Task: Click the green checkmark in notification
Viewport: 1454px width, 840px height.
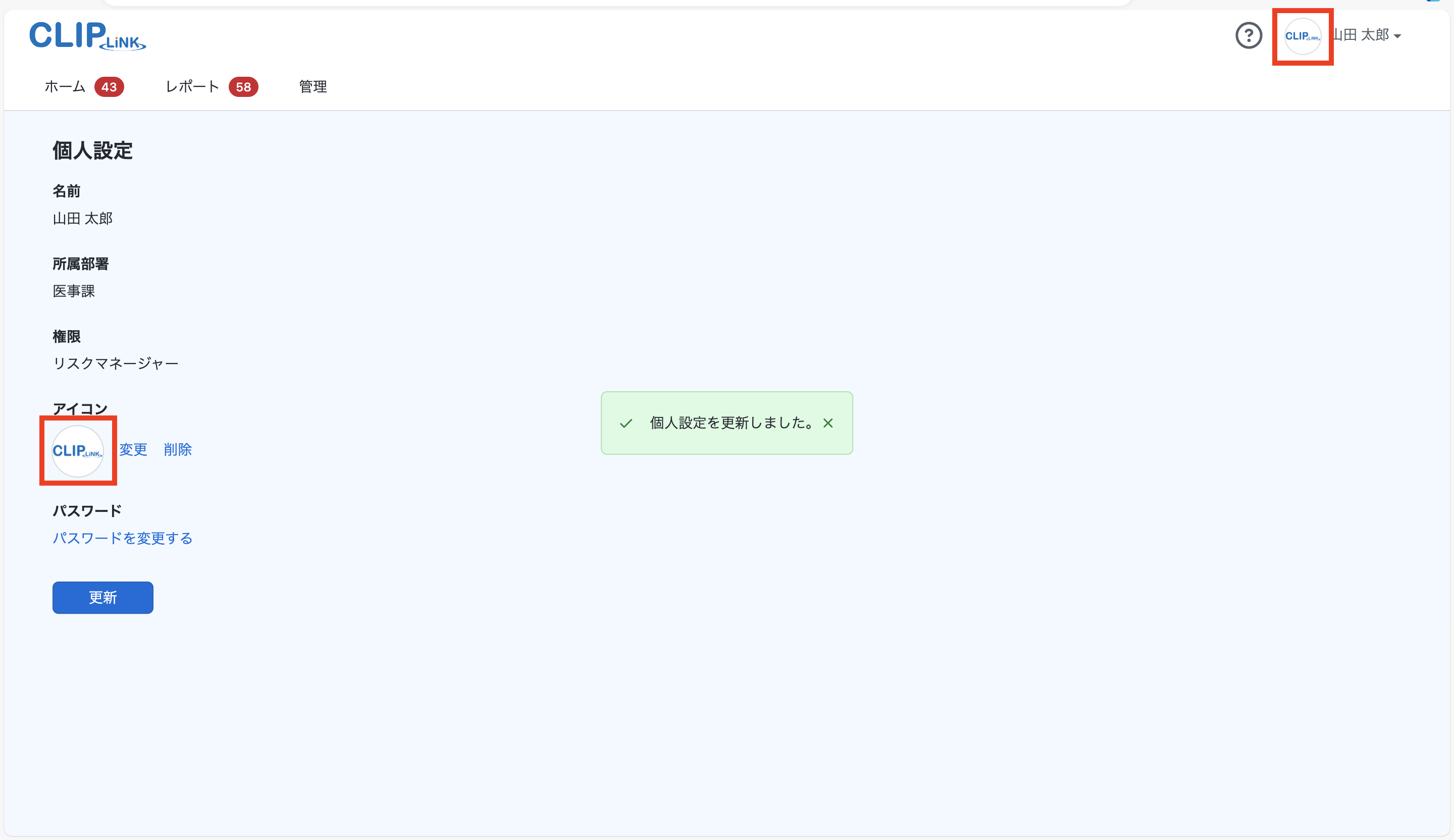Action: [x=626, y=424]
